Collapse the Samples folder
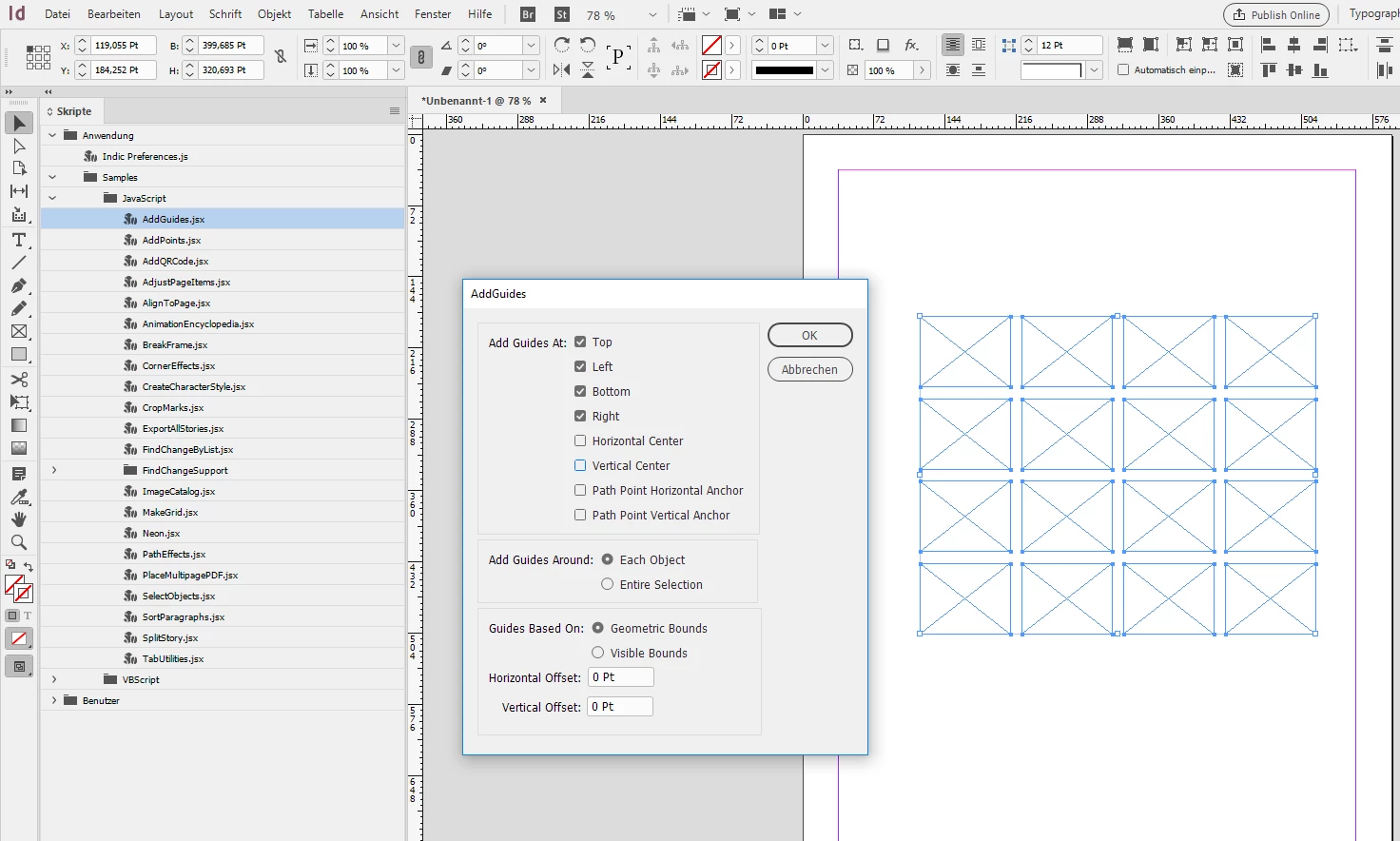 (53, 177)
